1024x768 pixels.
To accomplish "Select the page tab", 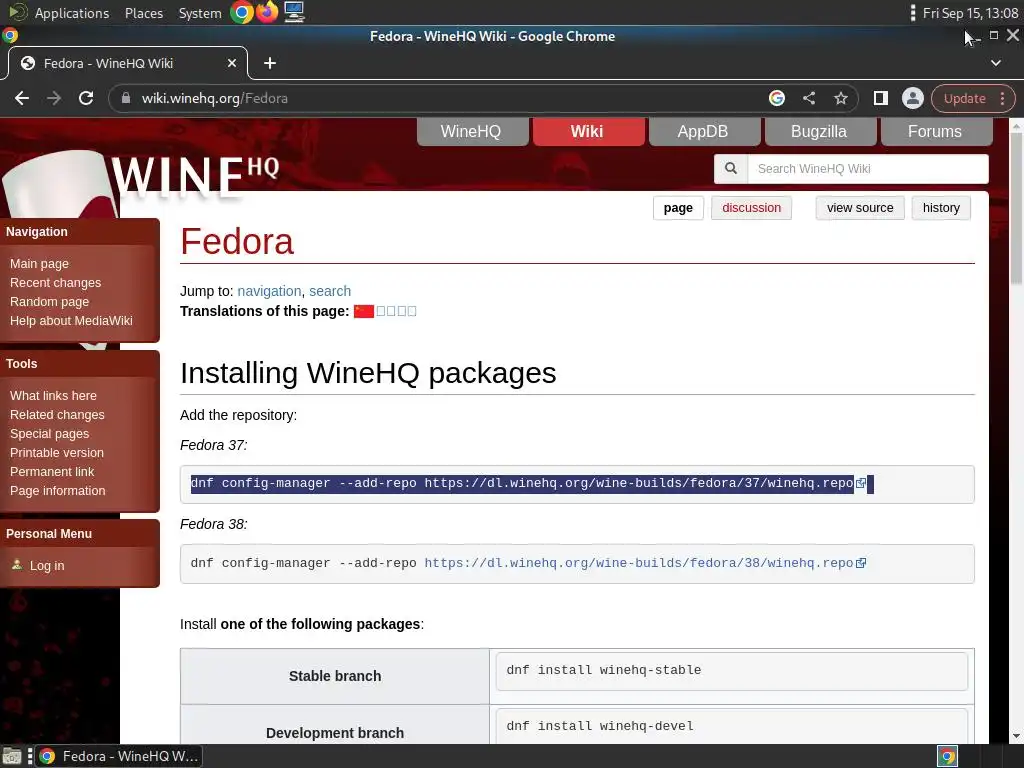I will 678,208.
